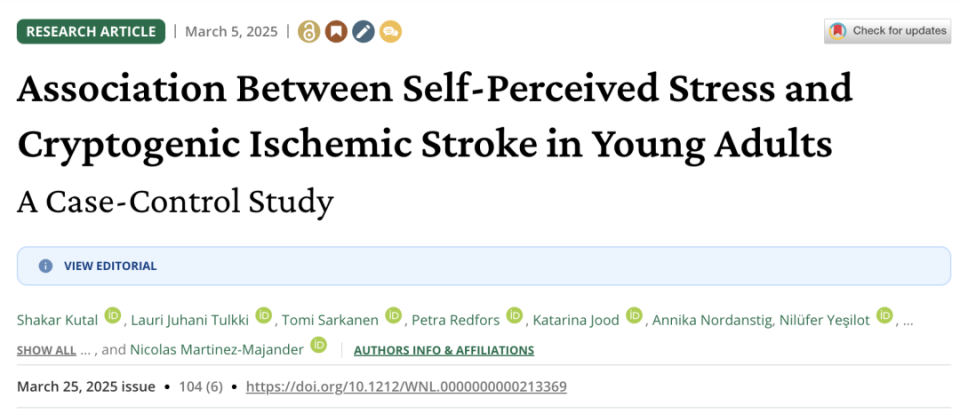This screenshot has height=414, width=960.
Task: Click the blue pencil badge icon
Action: (x=363, y=32)
